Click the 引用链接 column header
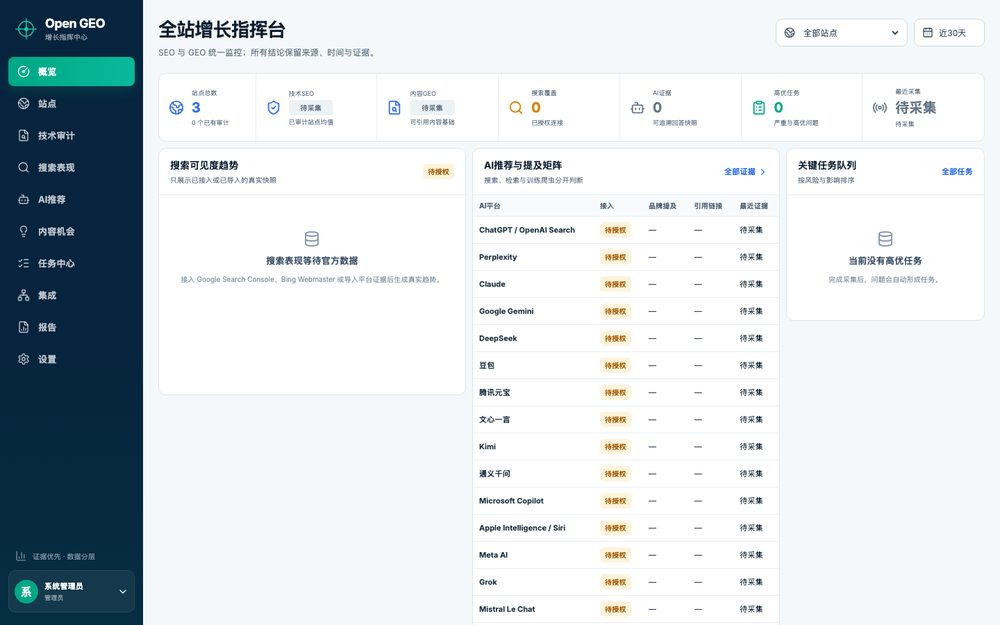 708,206
